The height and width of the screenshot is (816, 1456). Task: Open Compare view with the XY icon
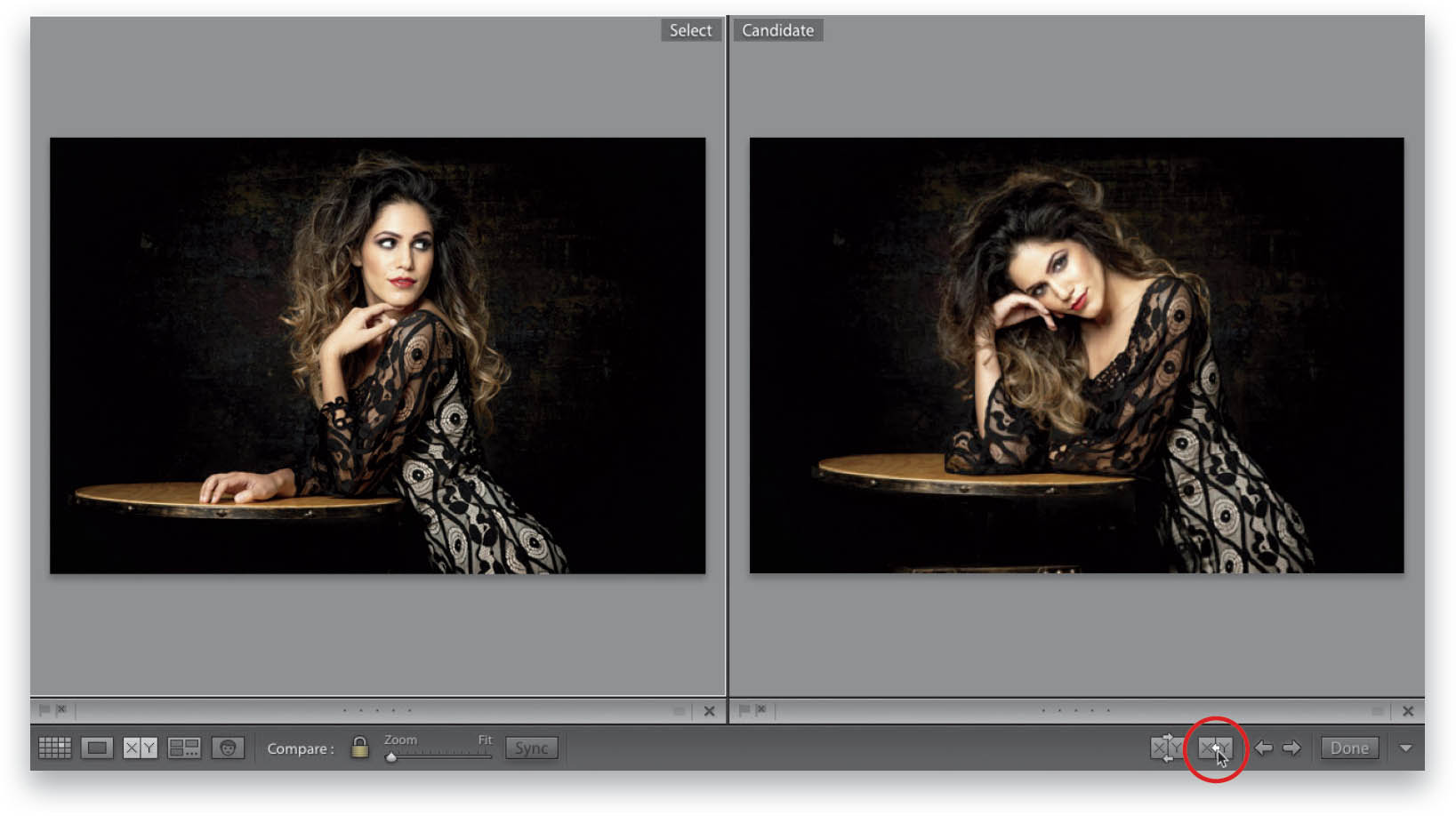pyautogui.click(x=140, y=748)
